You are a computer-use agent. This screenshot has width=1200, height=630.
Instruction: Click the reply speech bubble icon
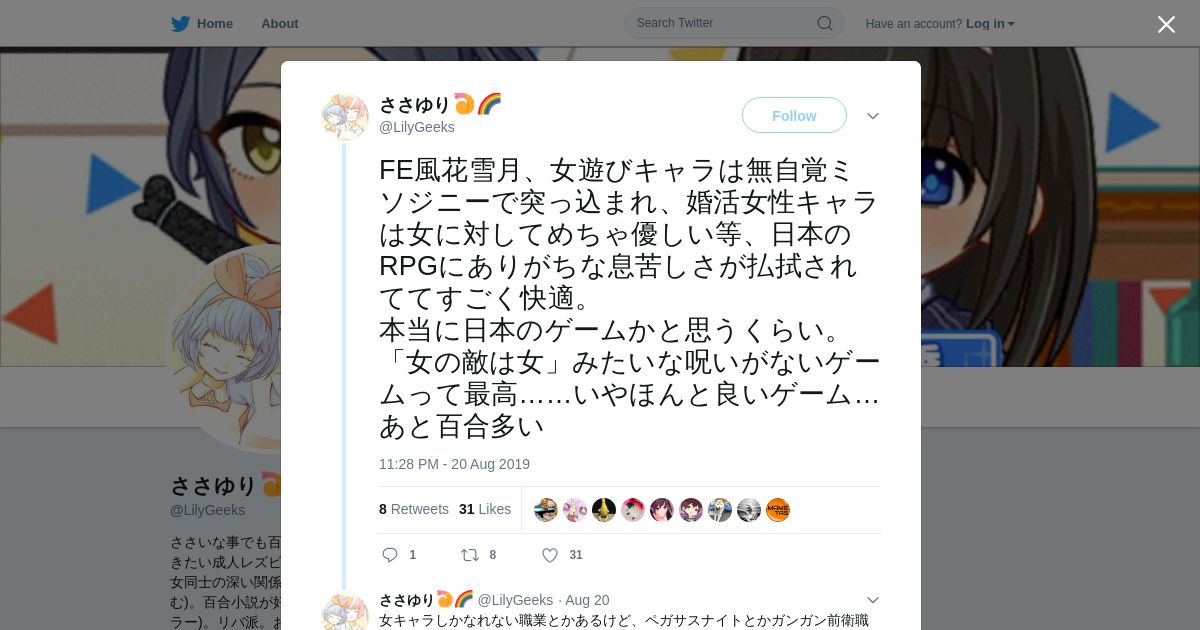coord(390,555)
